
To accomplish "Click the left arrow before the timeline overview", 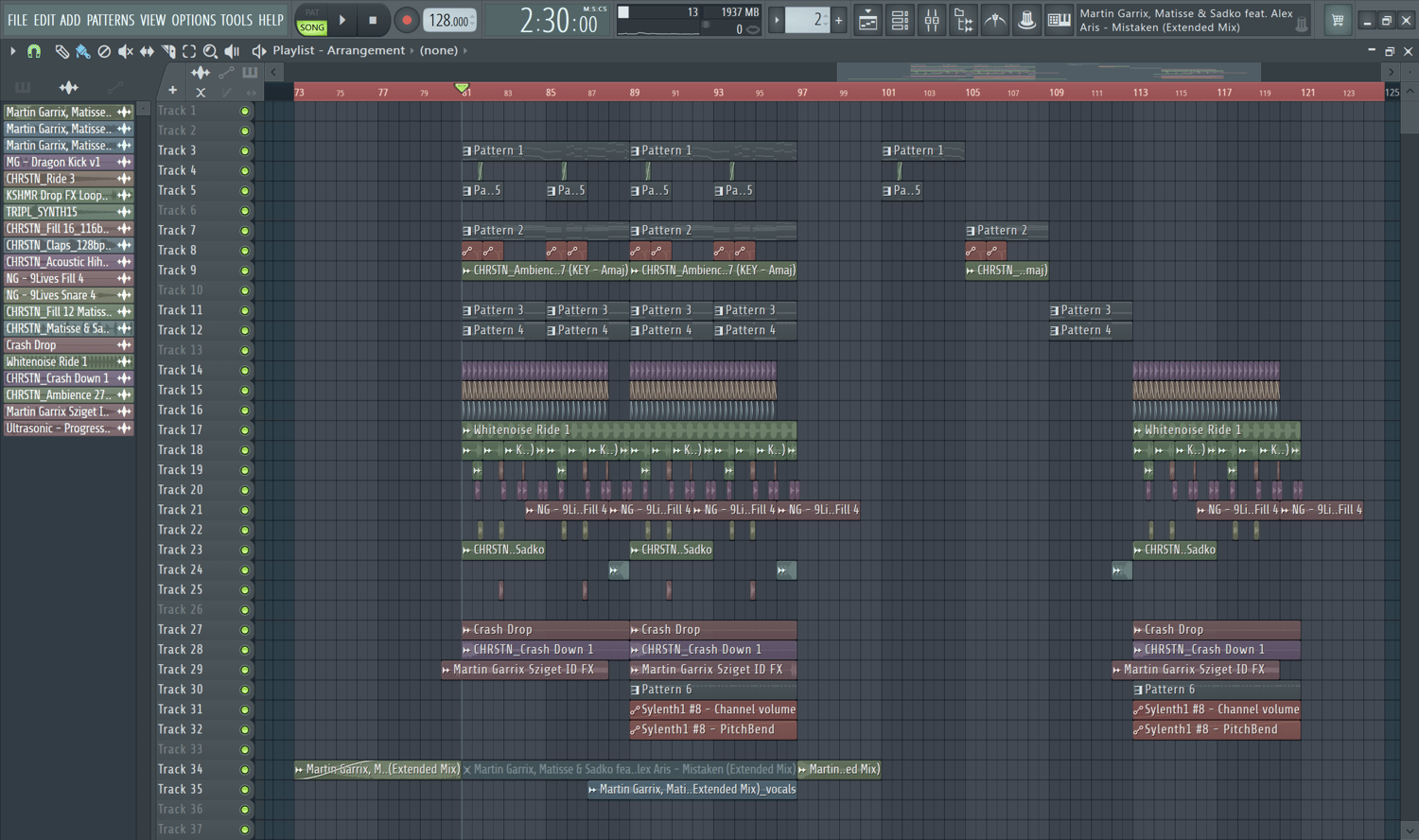I will (x=273, y=72).
